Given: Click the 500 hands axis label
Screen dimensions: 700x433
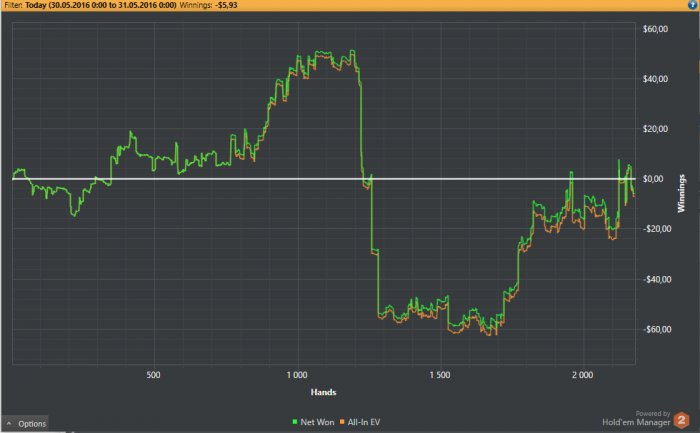Looking at the screenshot, I should [153, 375].
